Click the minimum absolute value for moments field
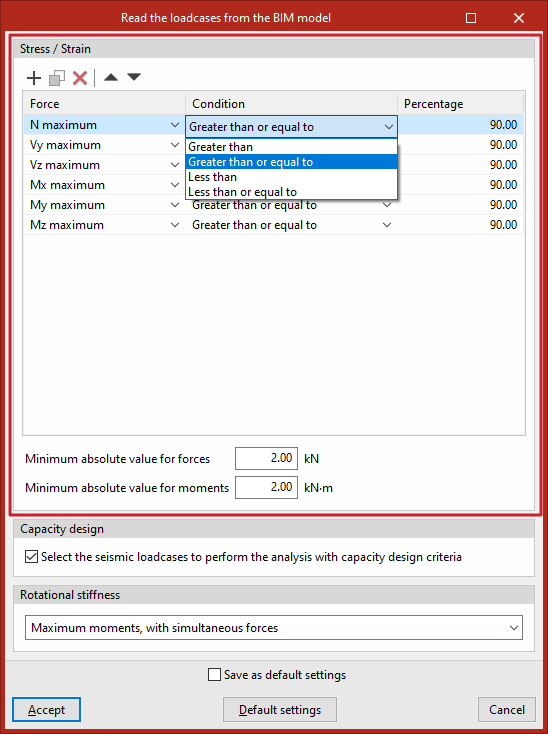548x734 pixels. [266, 487]
